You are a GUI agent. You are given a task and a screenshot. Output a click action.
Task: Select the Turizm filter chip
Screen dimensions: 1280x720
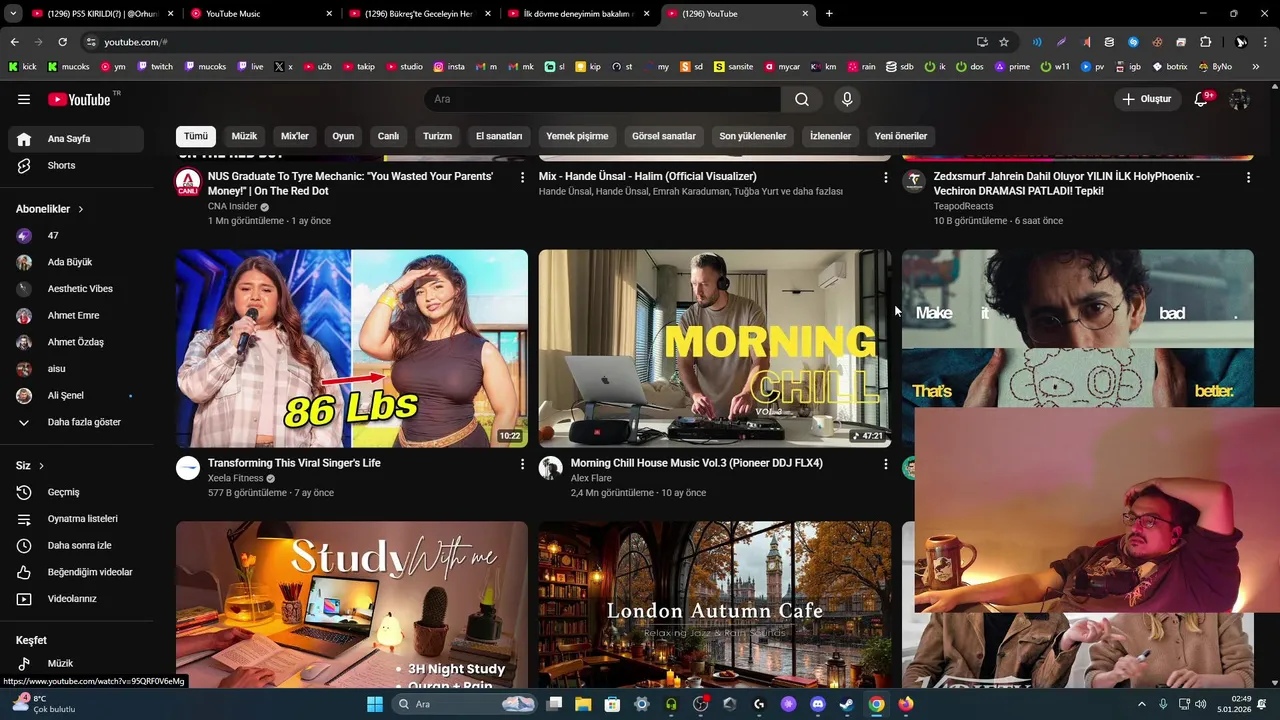click(437, 136)
